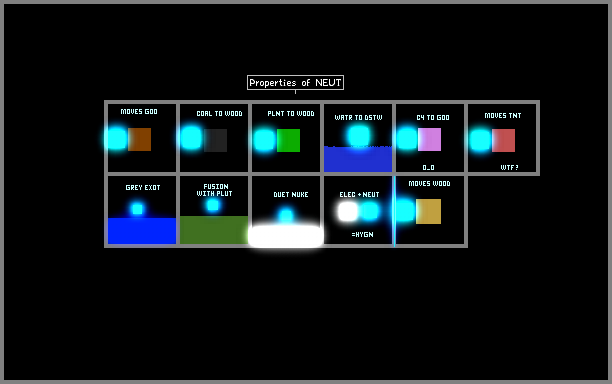The width and height of the screenshot is (612, 384).
Task: Click the neutron next to the TNT block
Action: 480,140
